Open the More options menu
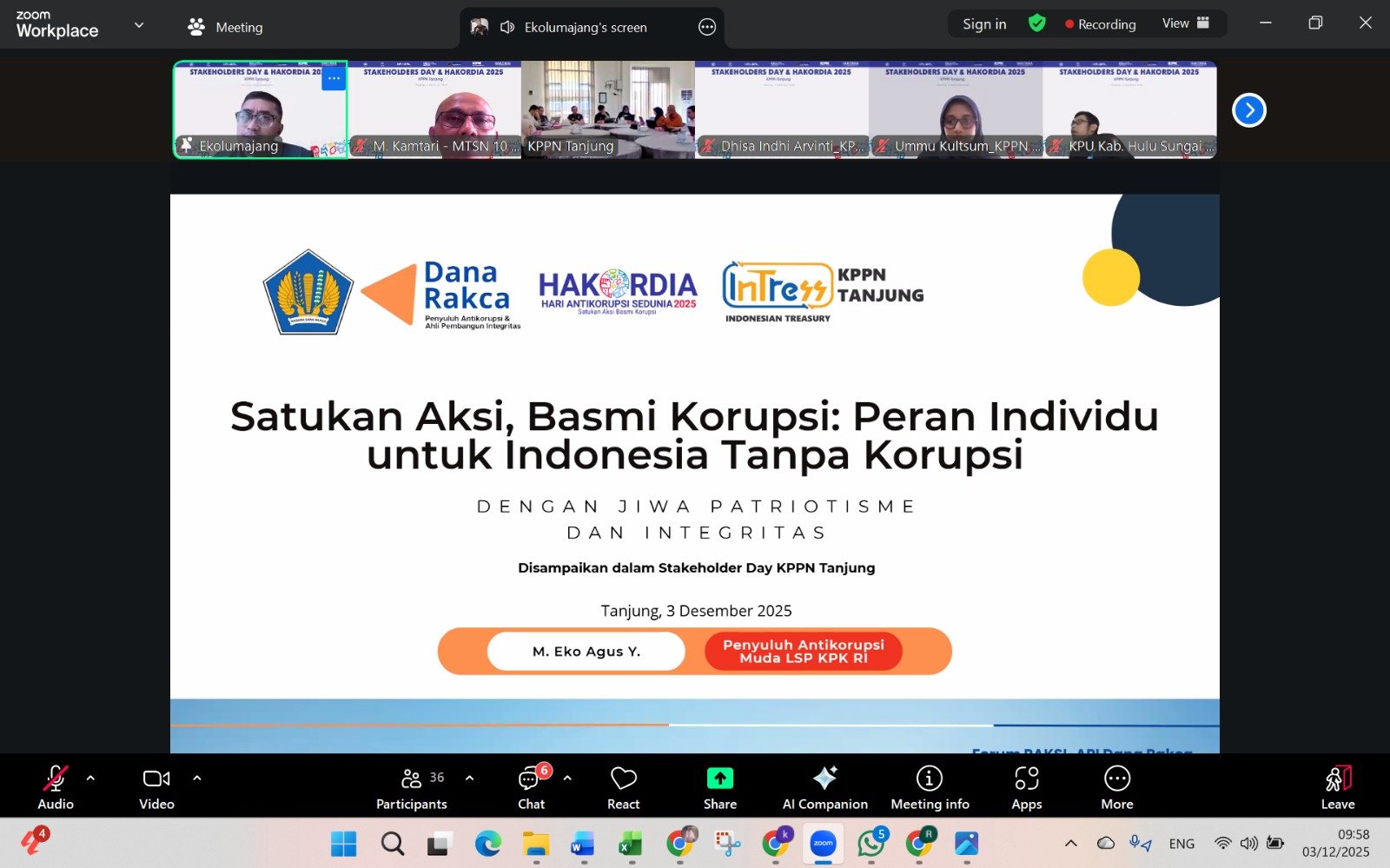The height and width of the screenshot is (868, 1390). (x=1116, y=787)
